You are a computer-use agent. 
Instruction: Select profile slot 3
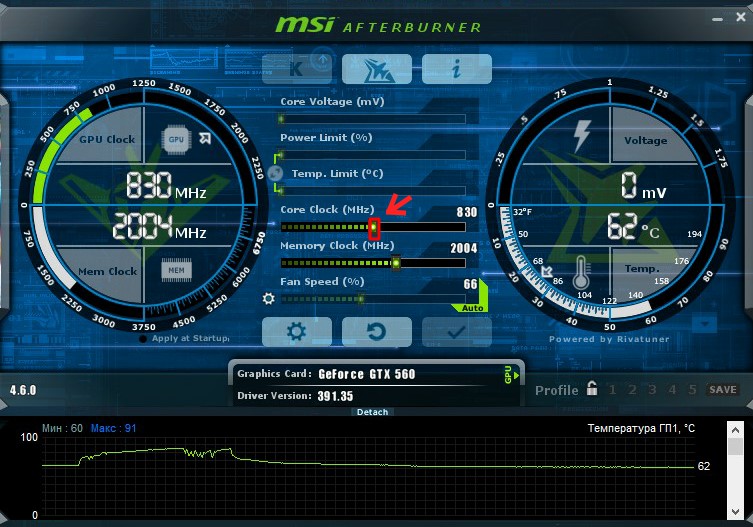click(652, 390)
